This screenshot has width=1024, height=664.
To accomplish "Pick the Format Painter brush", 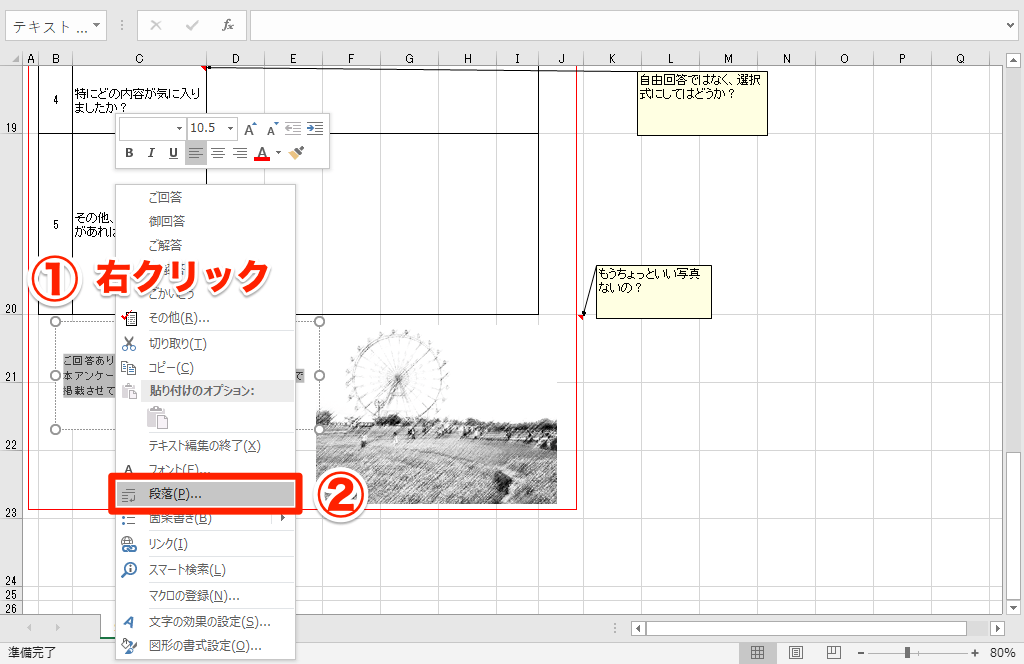I will (x=296, y=153).
